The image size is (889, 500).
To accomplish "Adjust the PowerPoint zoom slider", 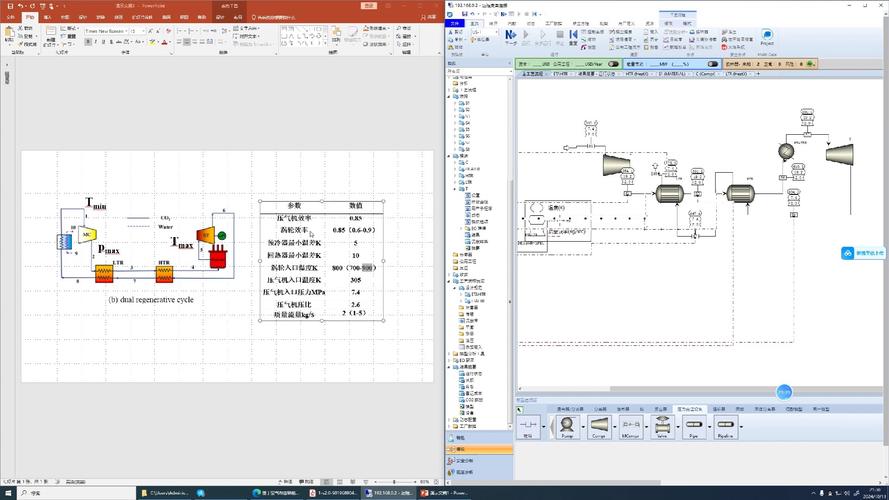I will click(x=395, y=482).
